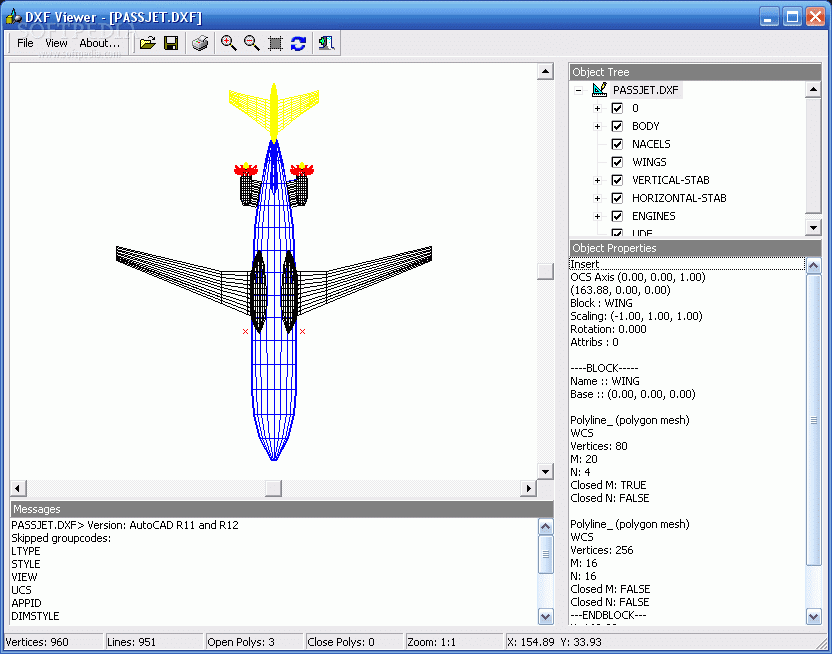Click the drawing area horizontal scrollbar thumb
The height and width of the screenshot is (654, 832).
(x=273, y=488)
